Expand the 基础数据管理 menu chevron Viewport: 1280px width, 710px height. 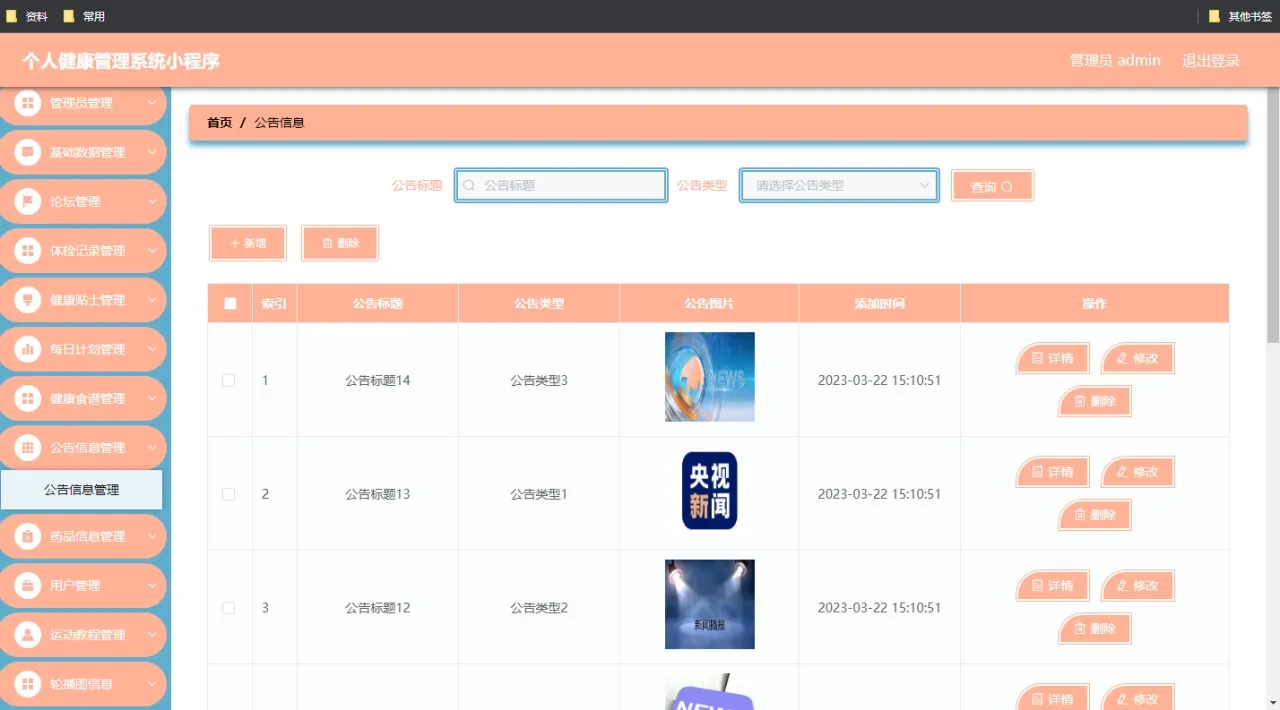tap(152, 152)
